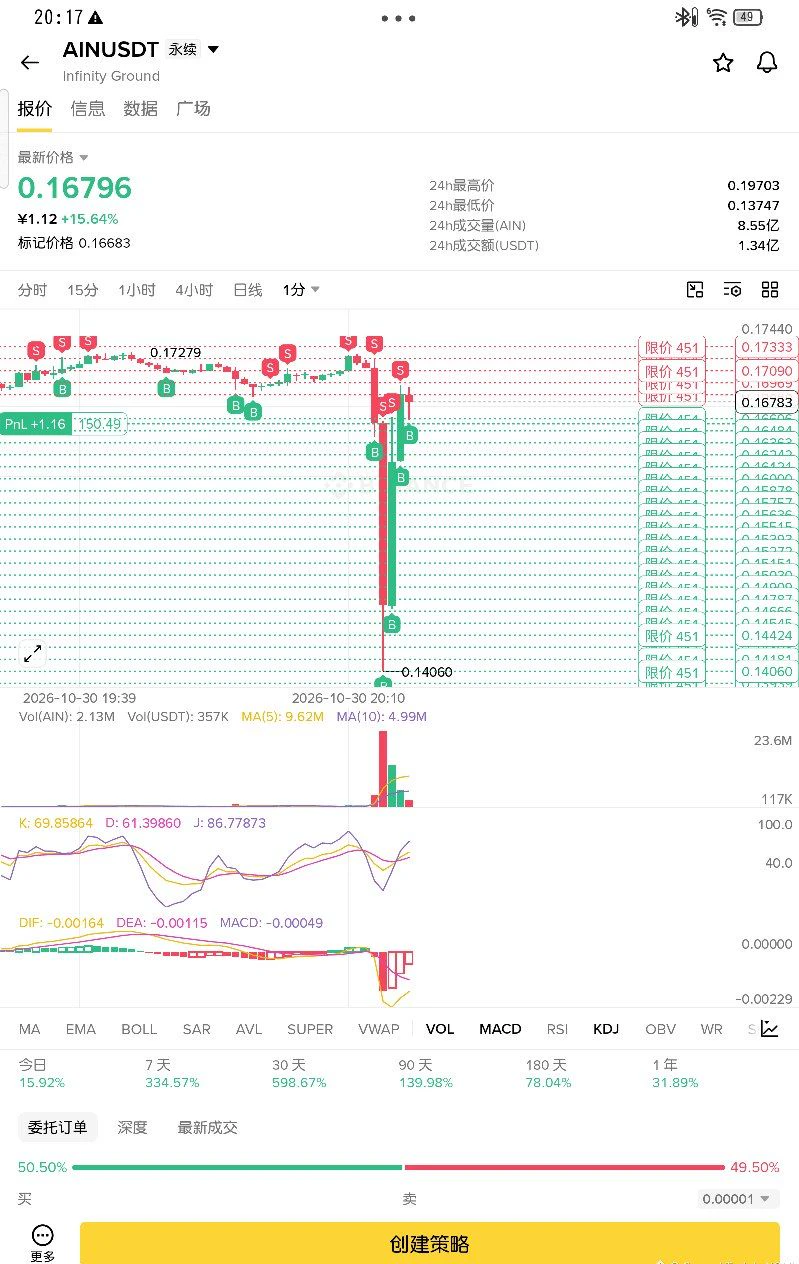Switch to the 报价 tab

[x=35, y=109]
